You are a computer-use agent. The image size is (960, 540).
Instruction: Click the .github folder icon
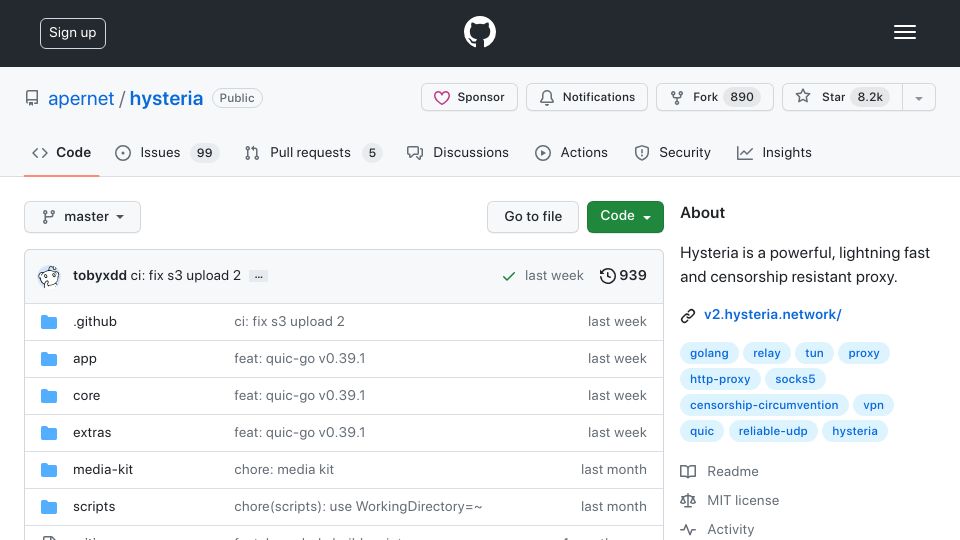[x=49, y=321]
